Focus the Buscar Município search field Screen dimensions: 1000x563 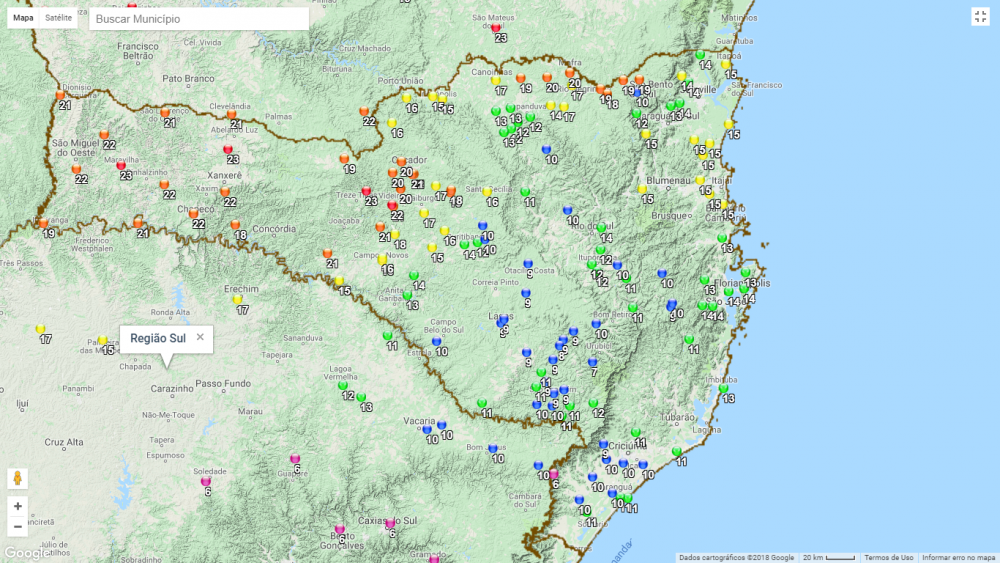[x=198, y=19]
